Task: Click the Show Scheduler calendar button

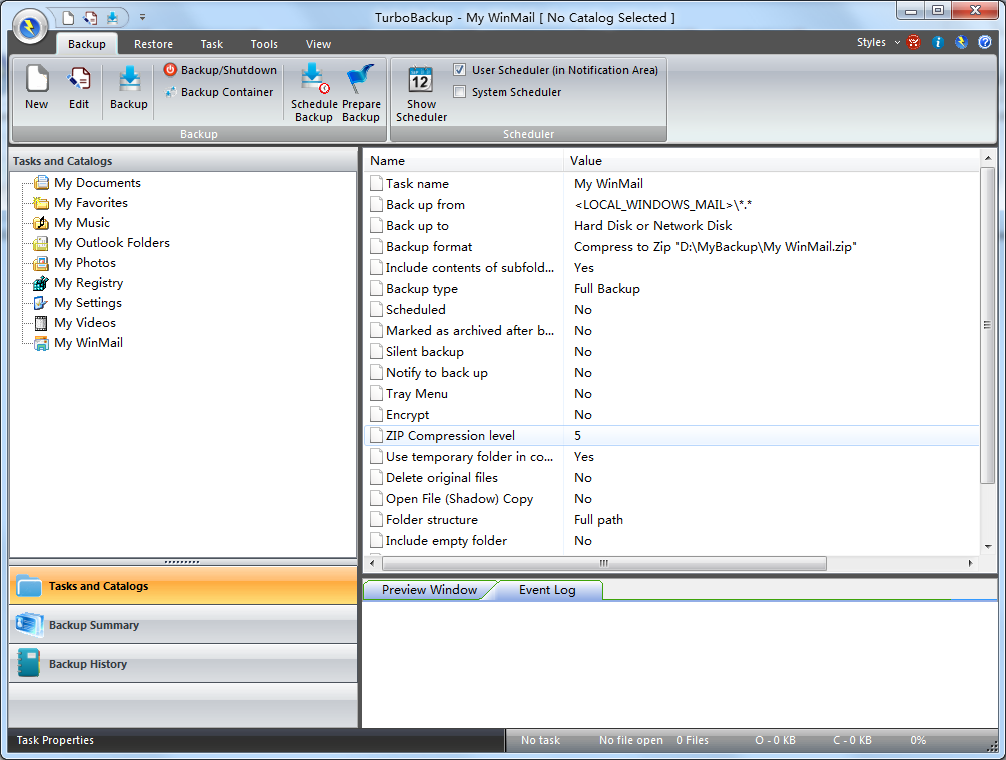Action: pos(421,92)
